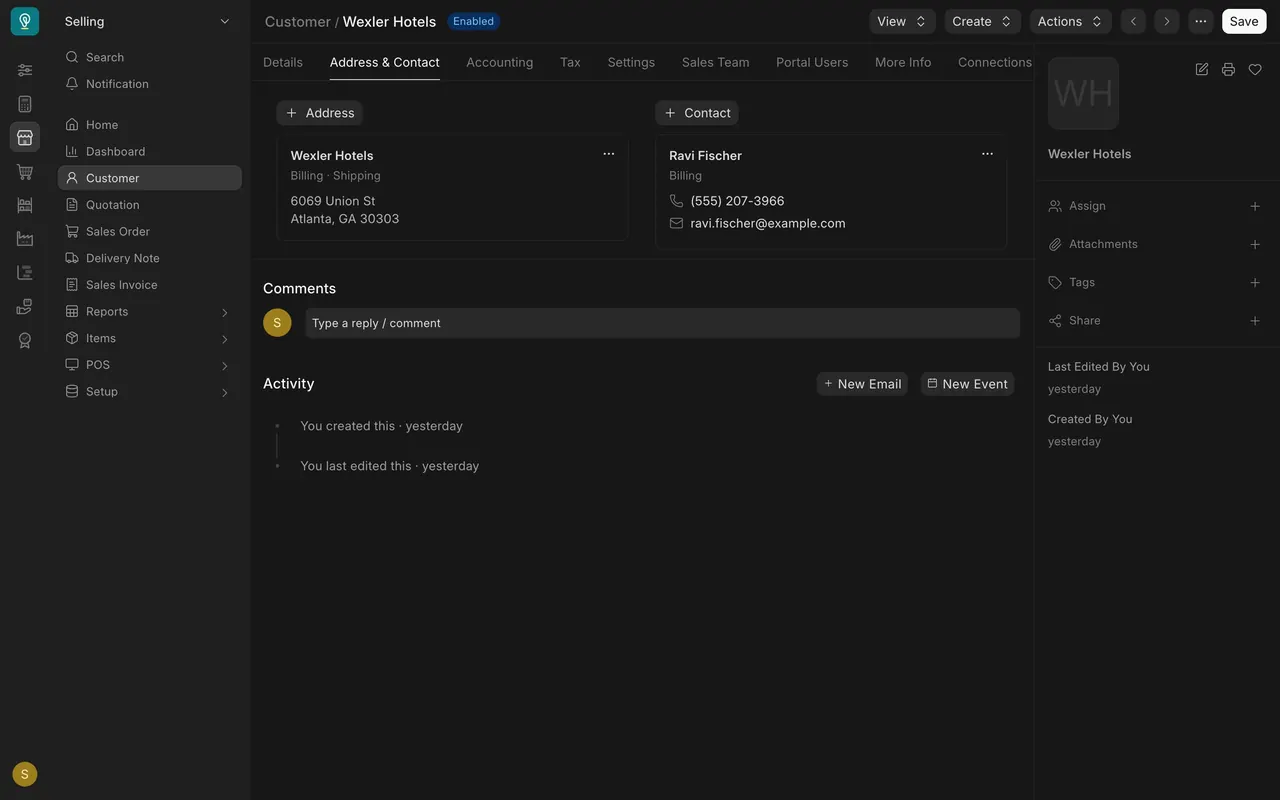
Task: Click the New Email button
Action: (862, 384)
